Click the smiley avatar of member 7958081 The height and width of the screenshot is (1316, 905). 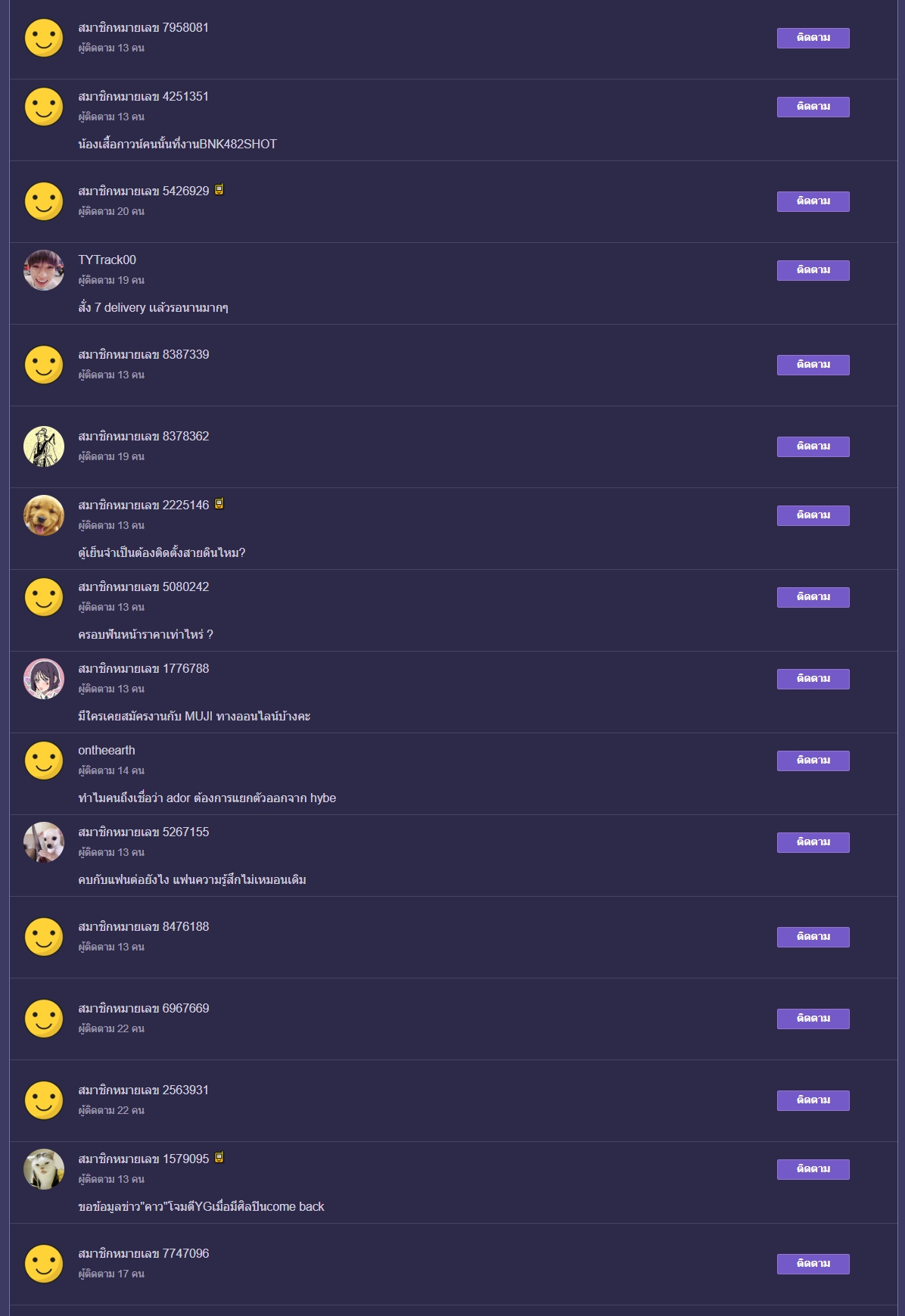pos(44,38)
